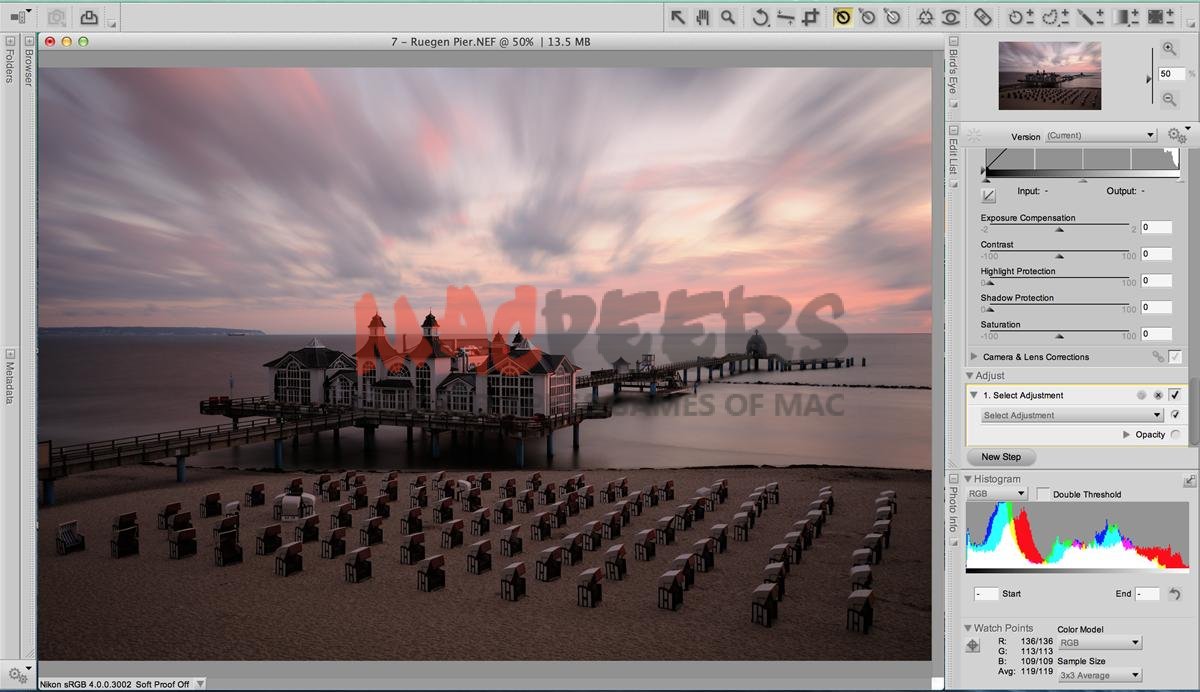Open the Version dropdown
The image size is (1200, 692).
tap(1100, 136)
